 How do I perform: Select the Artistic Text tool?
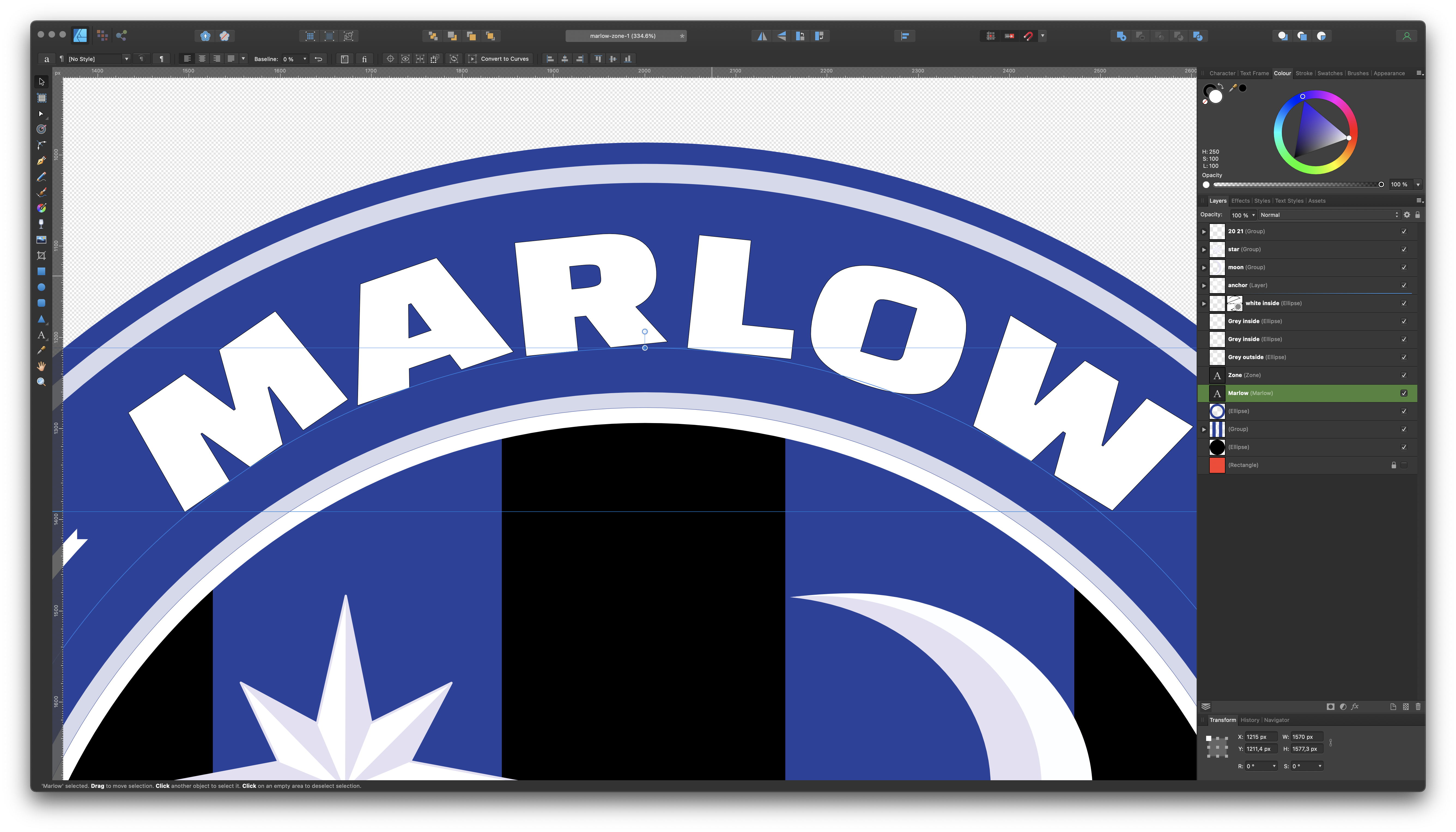coord(41,335)
